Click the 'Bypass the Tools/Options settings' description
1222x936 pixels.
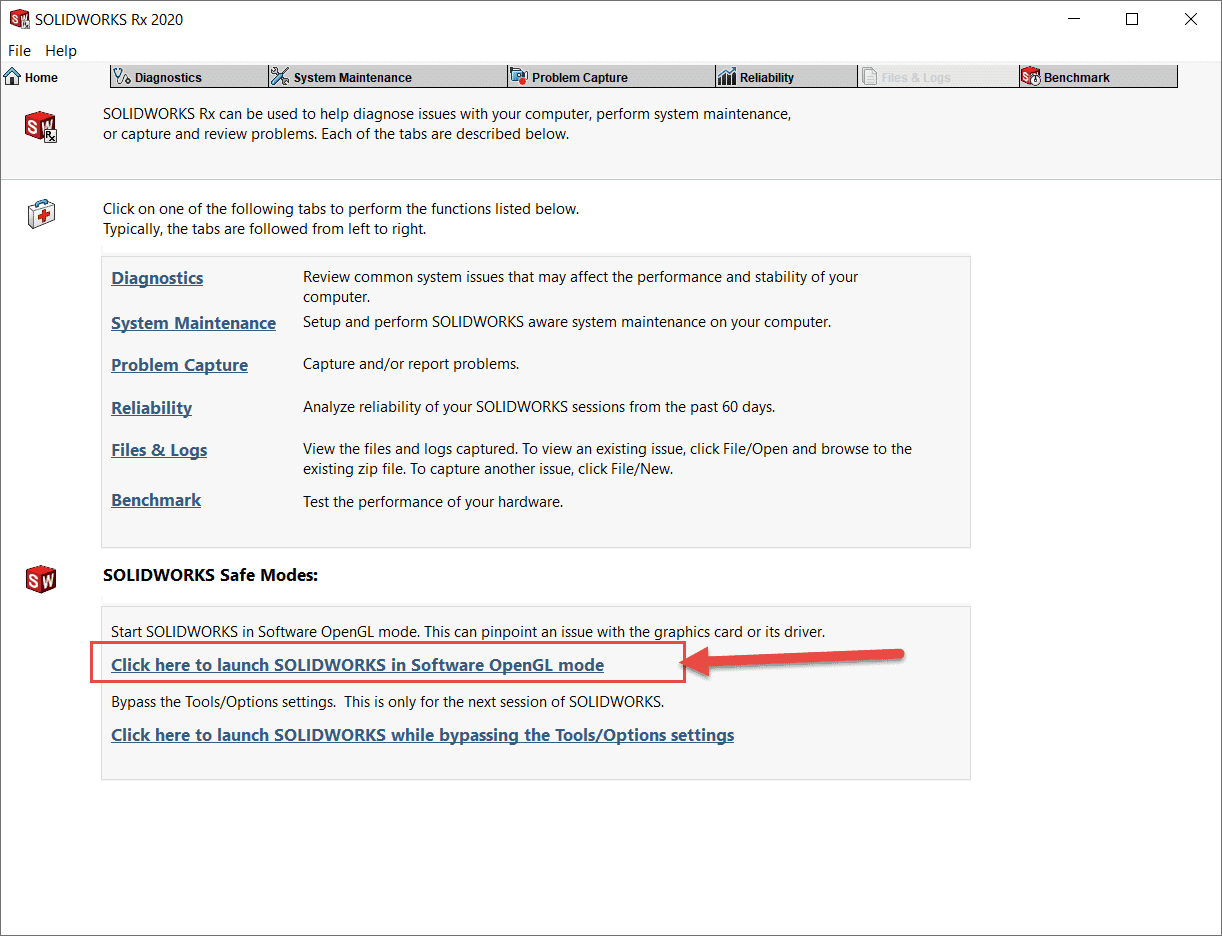pos(387,701)
